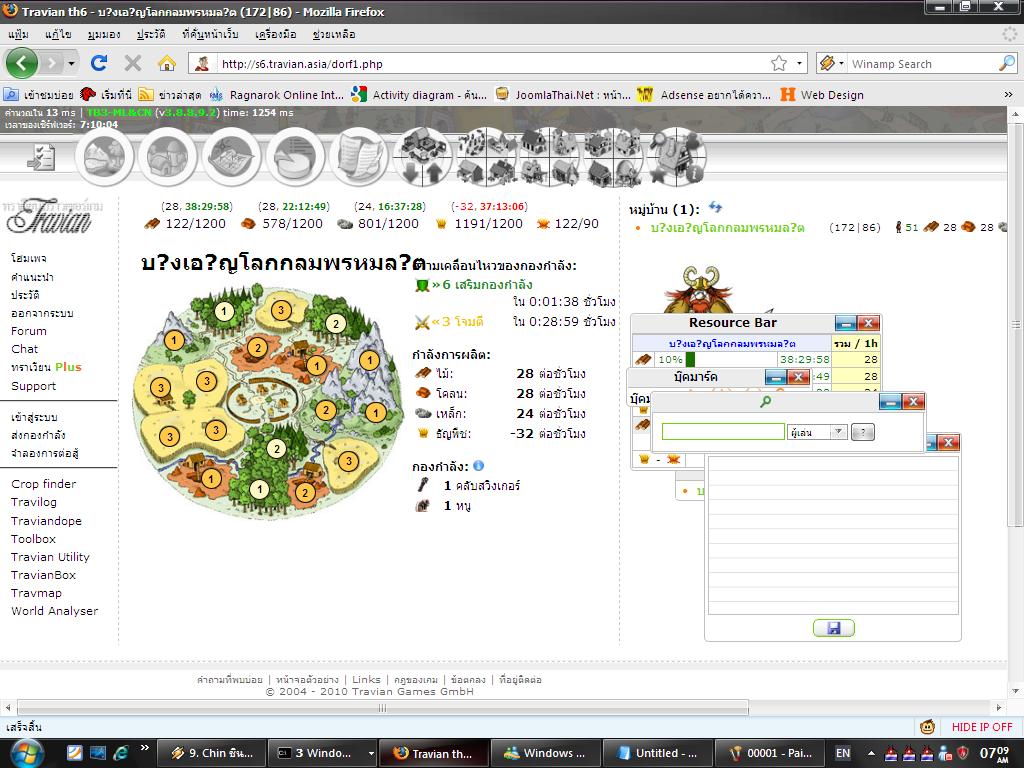The width and height of the screenshot is (1024, 768).
Task: Open the Tools (เครื่องมือ) menu
Action: [x=276, y=34]
